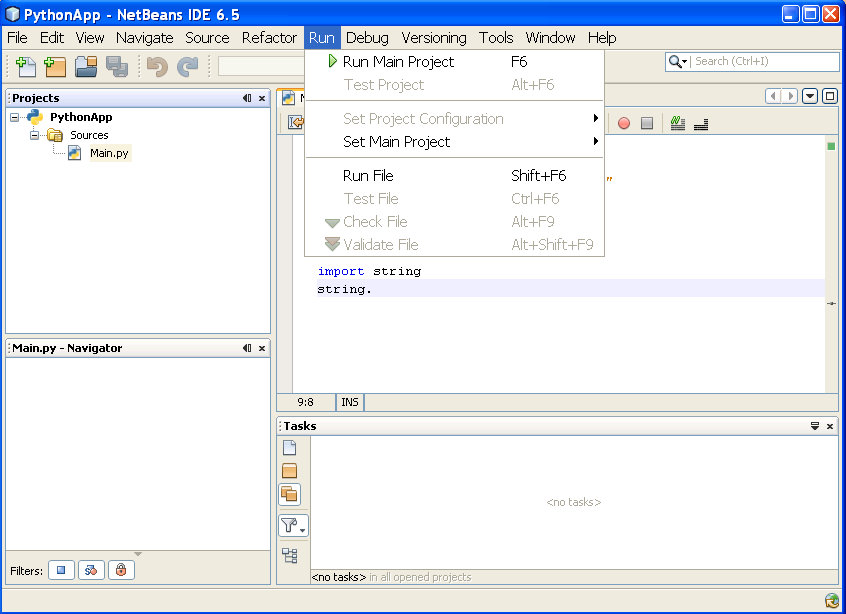Minimize the Main.py Navigator panel
The image size is (846, 614).
247,348
